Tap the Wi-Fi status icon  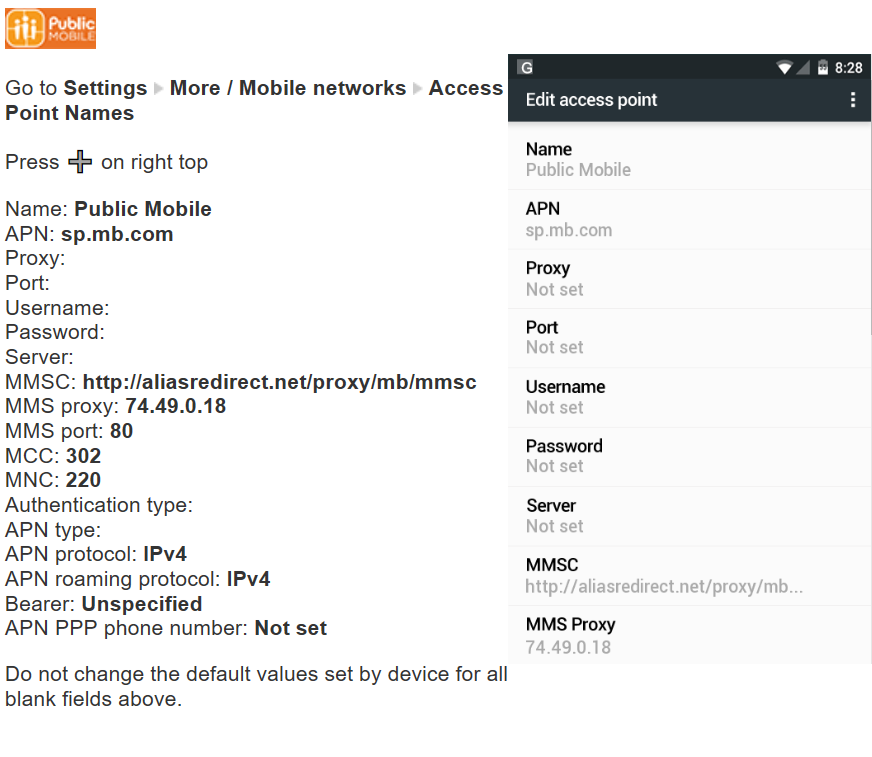pyautogui.click(x=785, y=68)
